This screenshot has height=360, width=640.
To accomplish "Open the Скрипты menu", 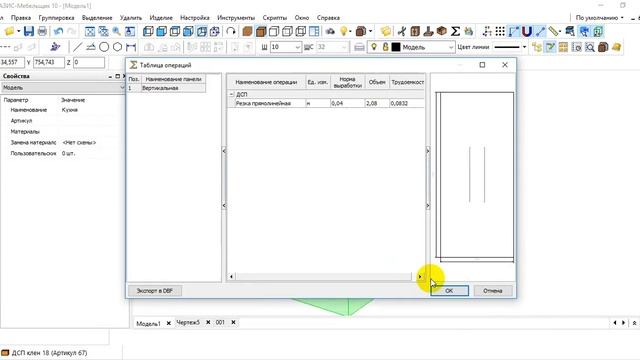I will pyautogui.click(x=275, y=18).
